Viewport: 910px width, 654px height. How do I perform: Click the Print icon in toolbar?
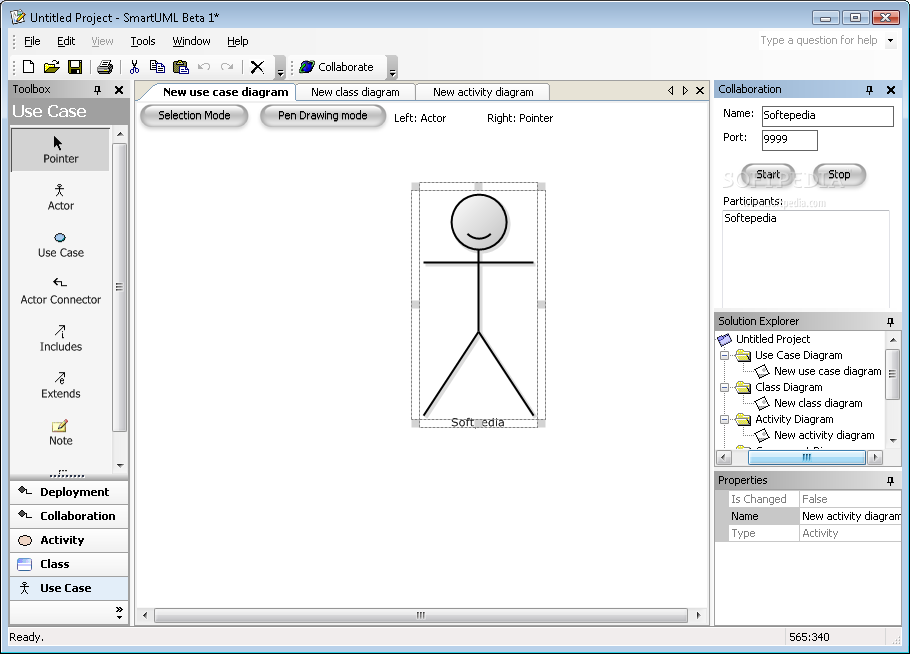[105, 67]
